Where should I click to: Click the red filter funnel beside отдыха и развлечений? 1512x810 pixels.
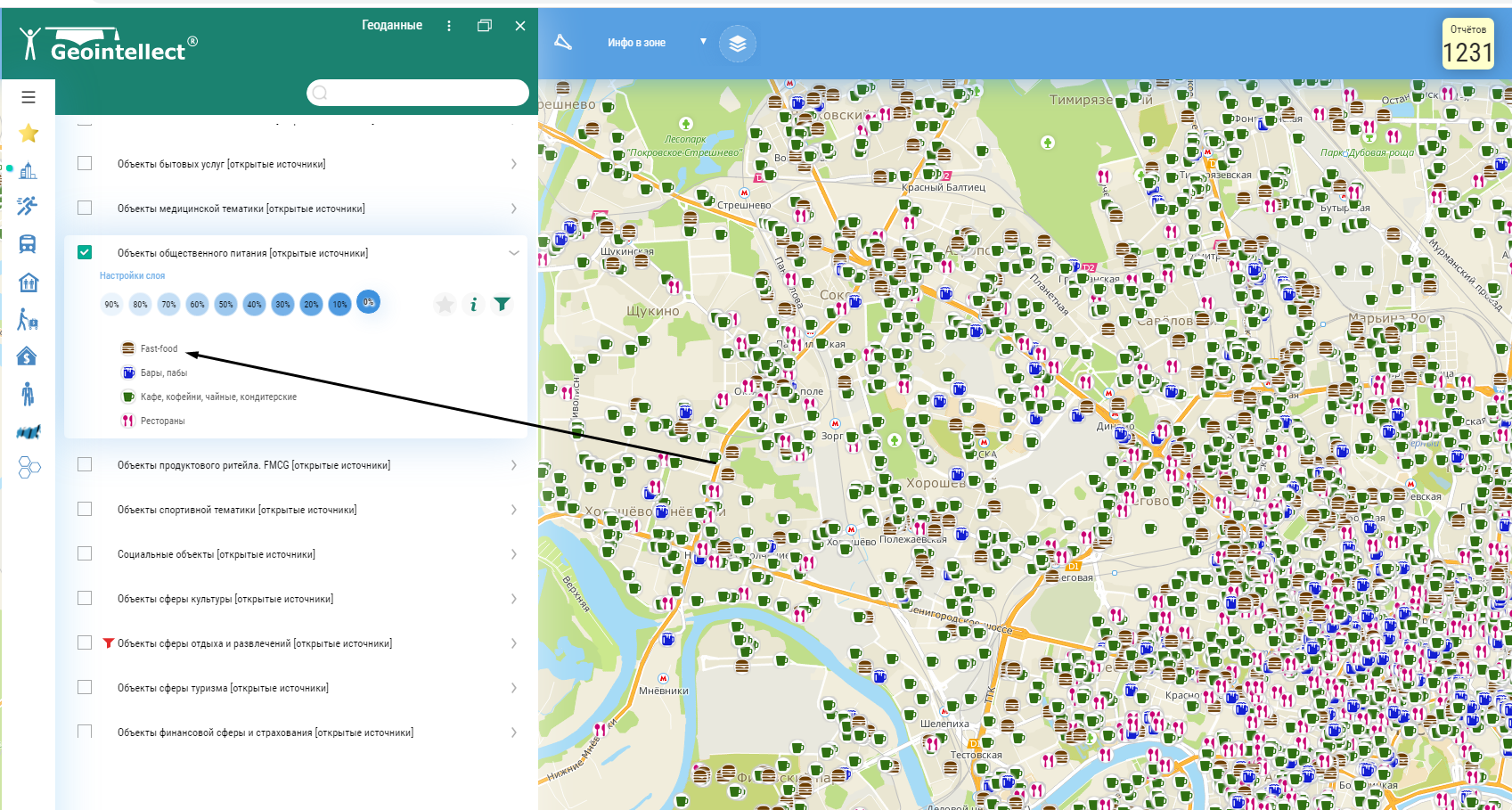click(x=109, y=642)
